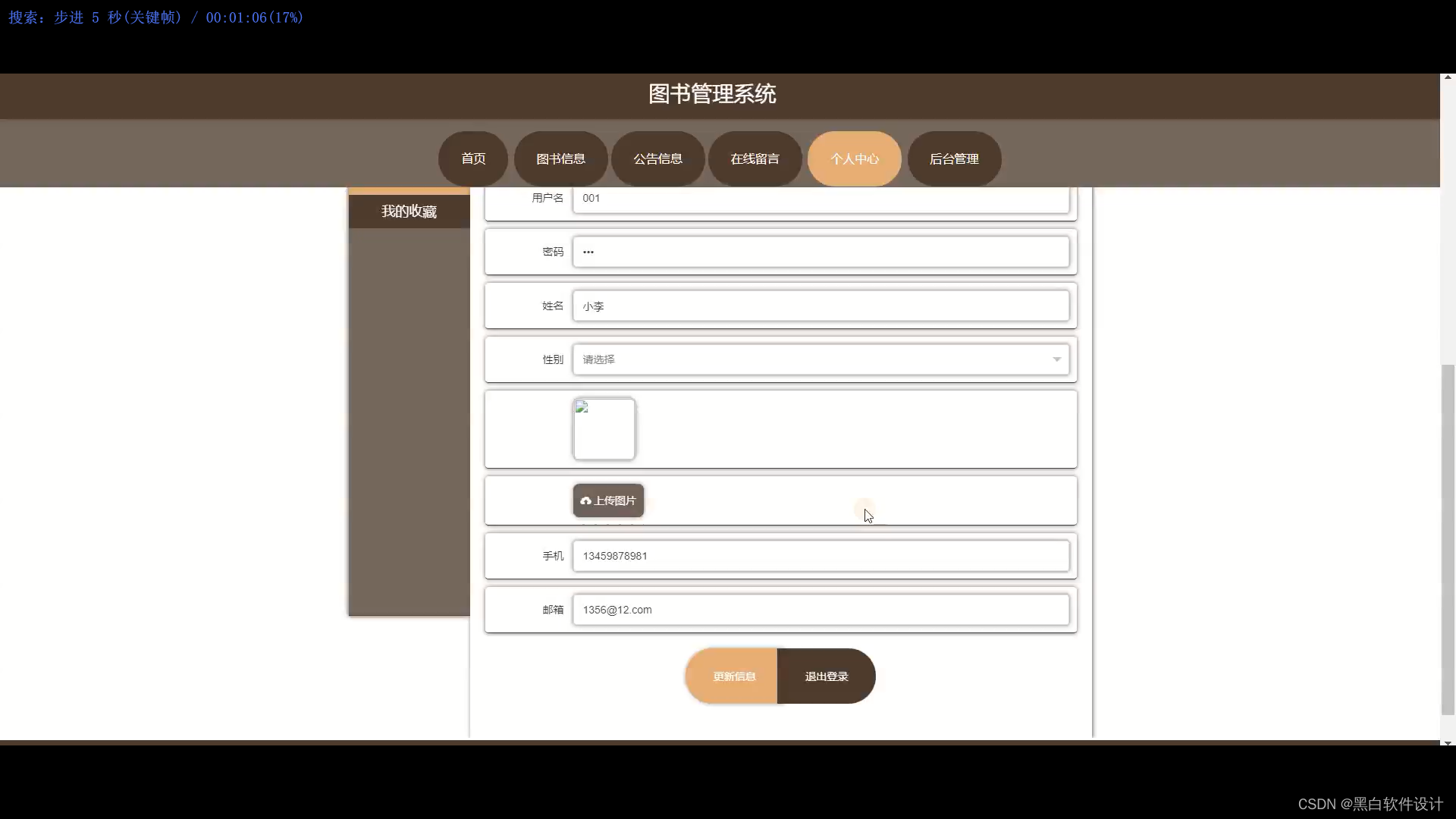
Task: Expand the 性别 请选择 dropdown
Action: click(821, 359)
